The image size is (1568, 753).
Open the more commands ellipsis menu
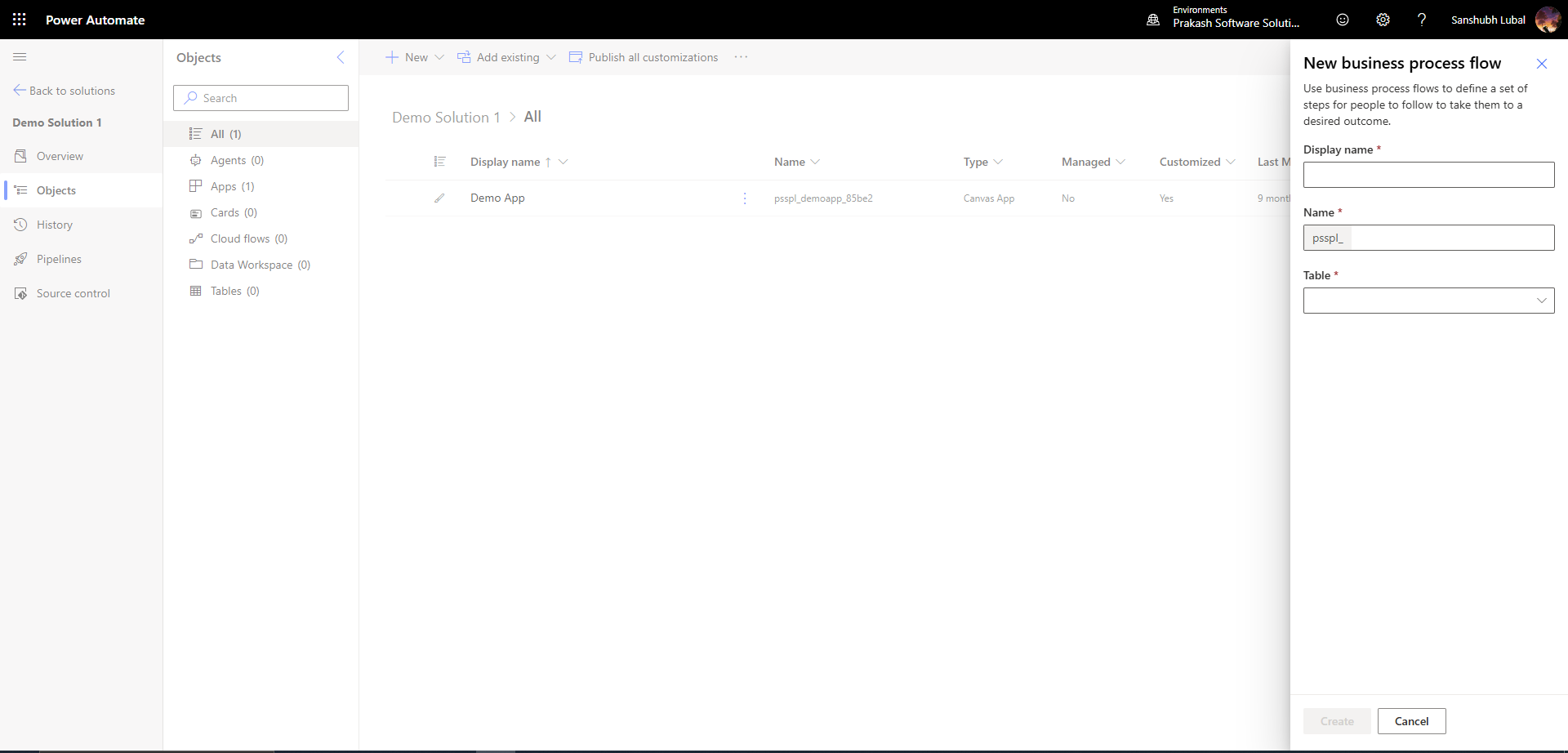tap(742, 57)
